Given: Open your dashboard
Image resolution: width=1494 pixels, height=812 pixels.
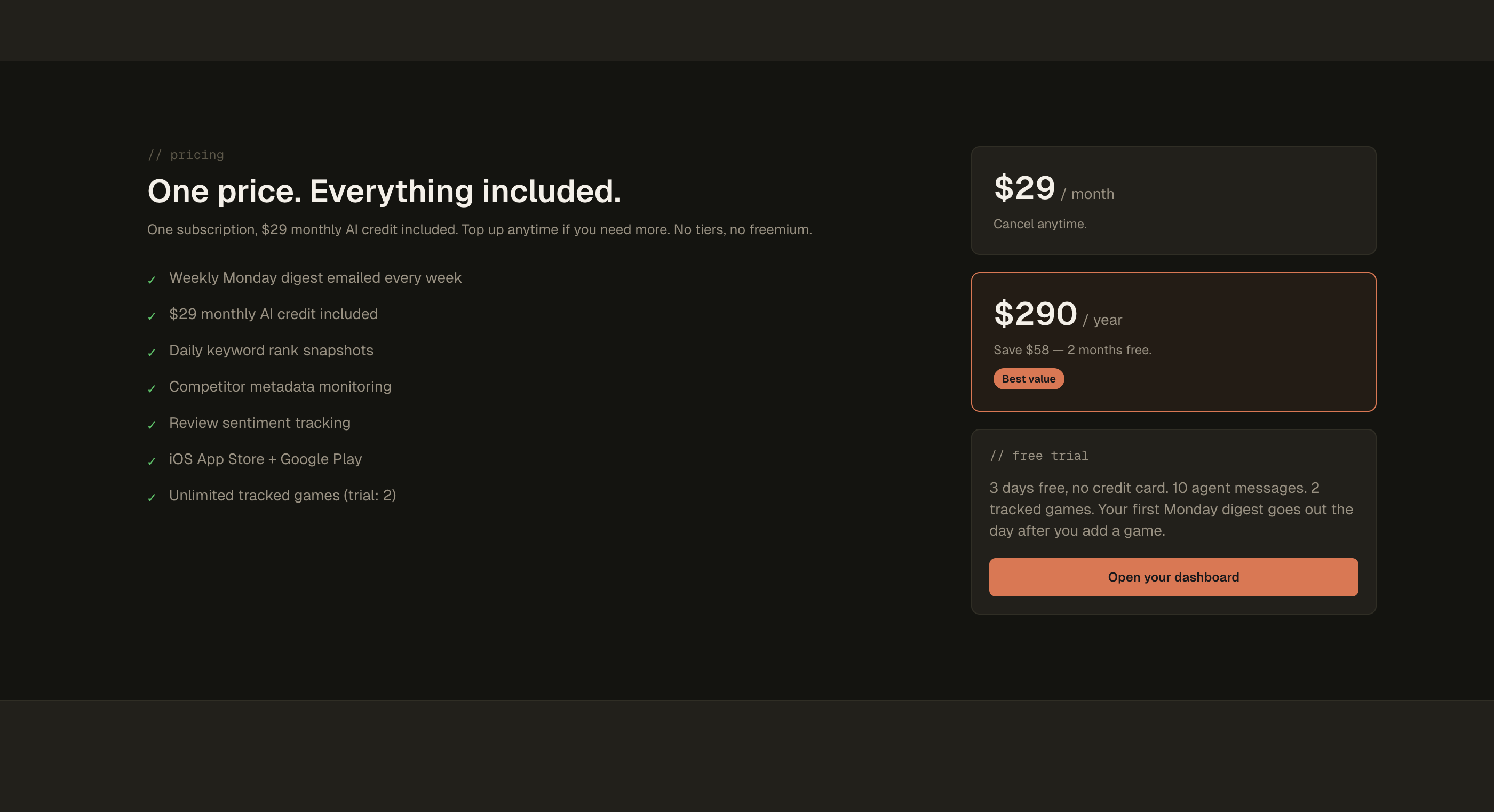Looking at the screenshot, I should 1173,577.
